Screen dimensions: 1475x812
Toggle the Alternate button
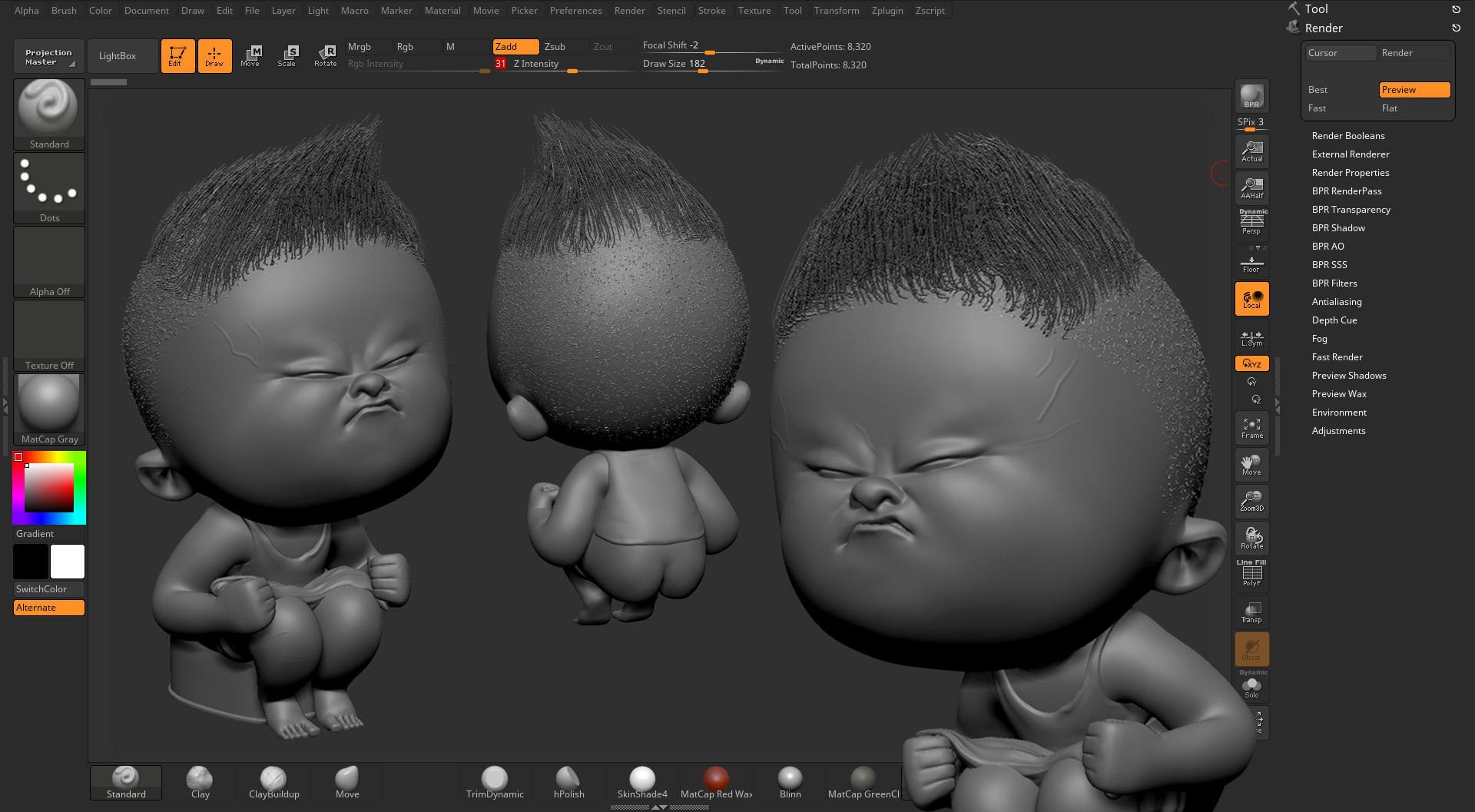(x=49, y=608)
